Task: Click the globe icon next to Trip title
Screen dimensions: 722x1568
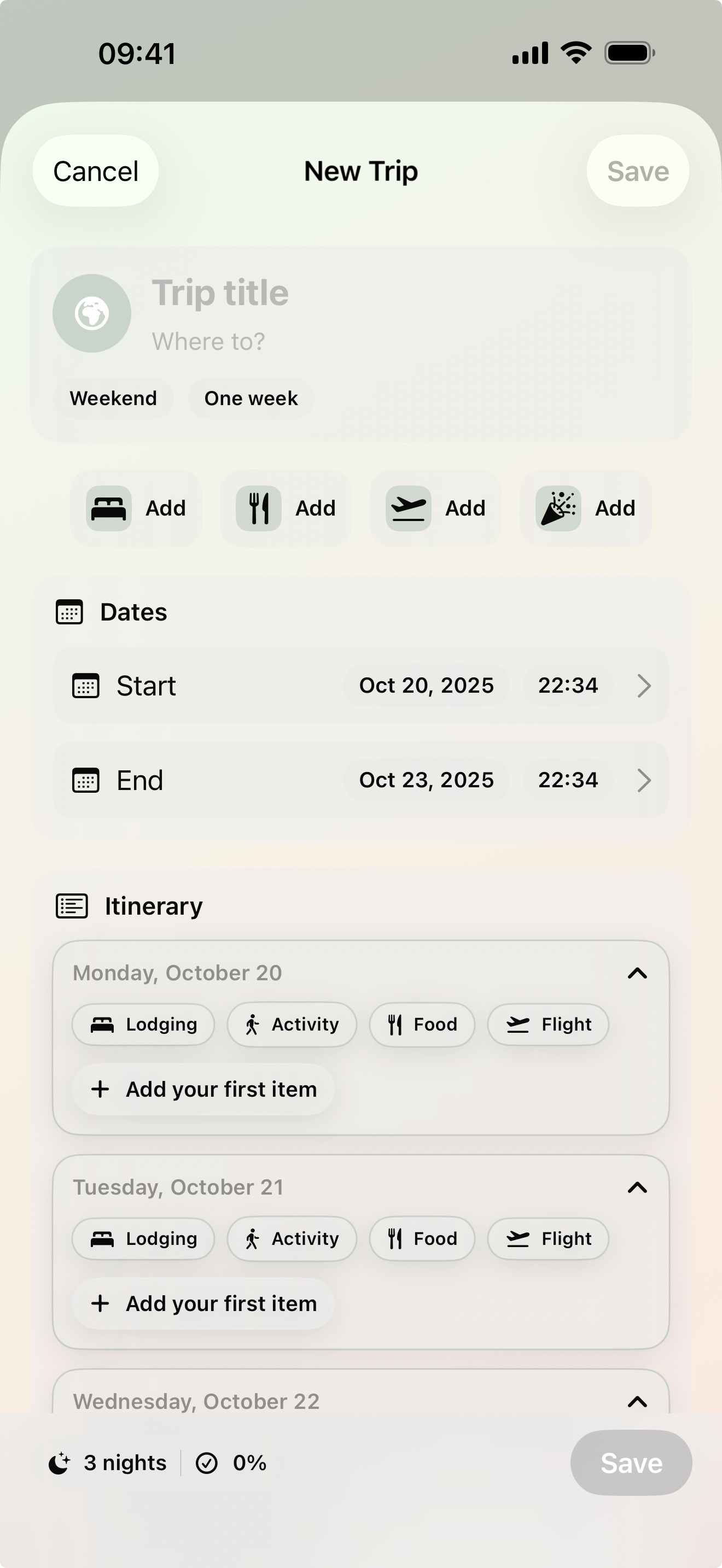Action: pyautogui.click(x=91, y=313)
